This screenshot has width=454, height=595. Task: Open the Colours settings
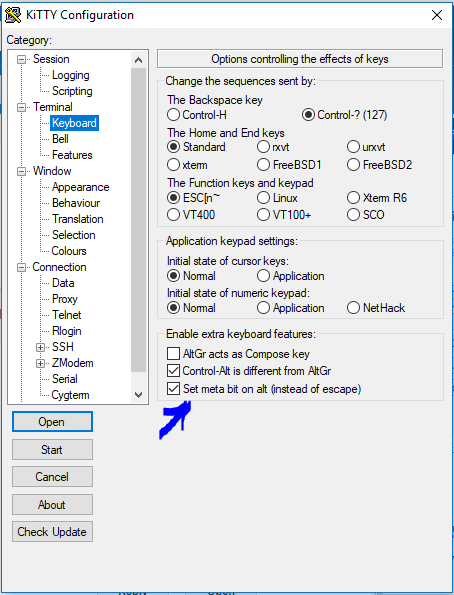69,251
